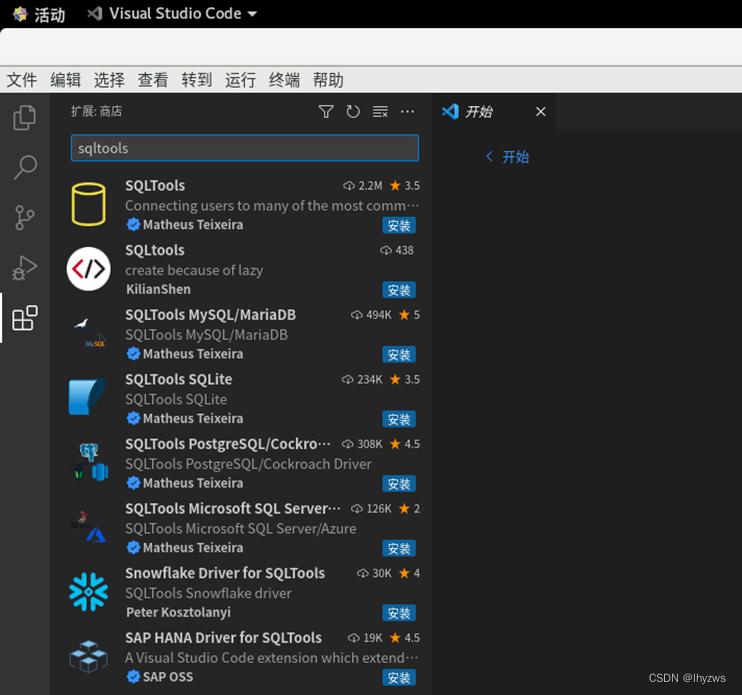Viewport: 742px width, 695px height.
Task: Open the SQLTools SQLite title
Action: coord(179,379)
